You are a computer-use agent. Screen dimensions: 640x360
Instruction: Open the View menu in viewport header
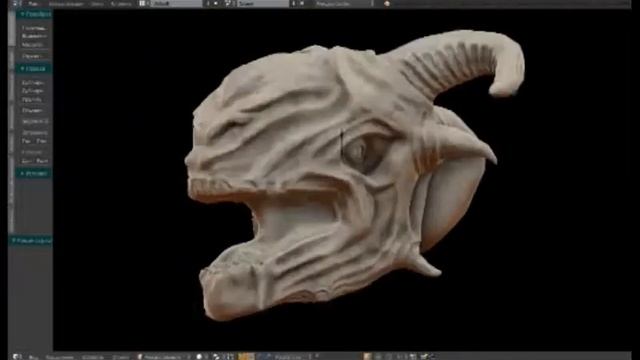[x=33, y=357]
